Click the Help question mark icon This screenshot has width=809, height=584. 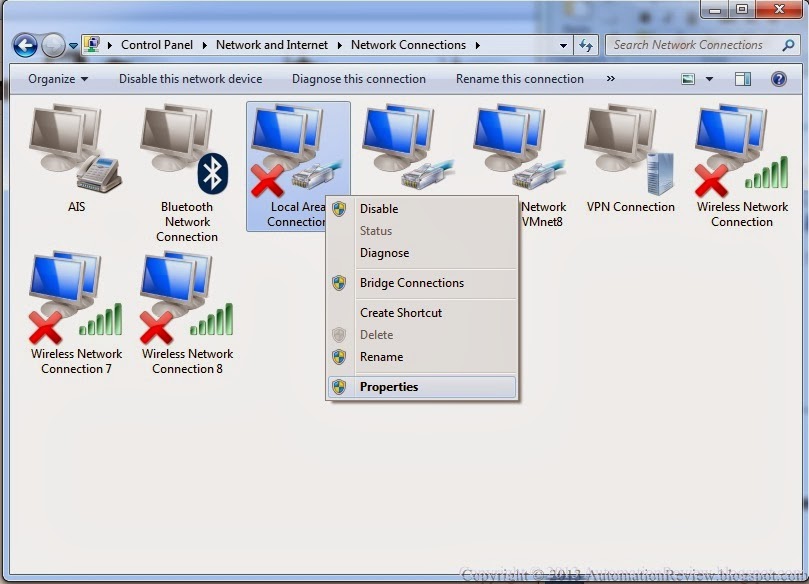tap(778, 78)
